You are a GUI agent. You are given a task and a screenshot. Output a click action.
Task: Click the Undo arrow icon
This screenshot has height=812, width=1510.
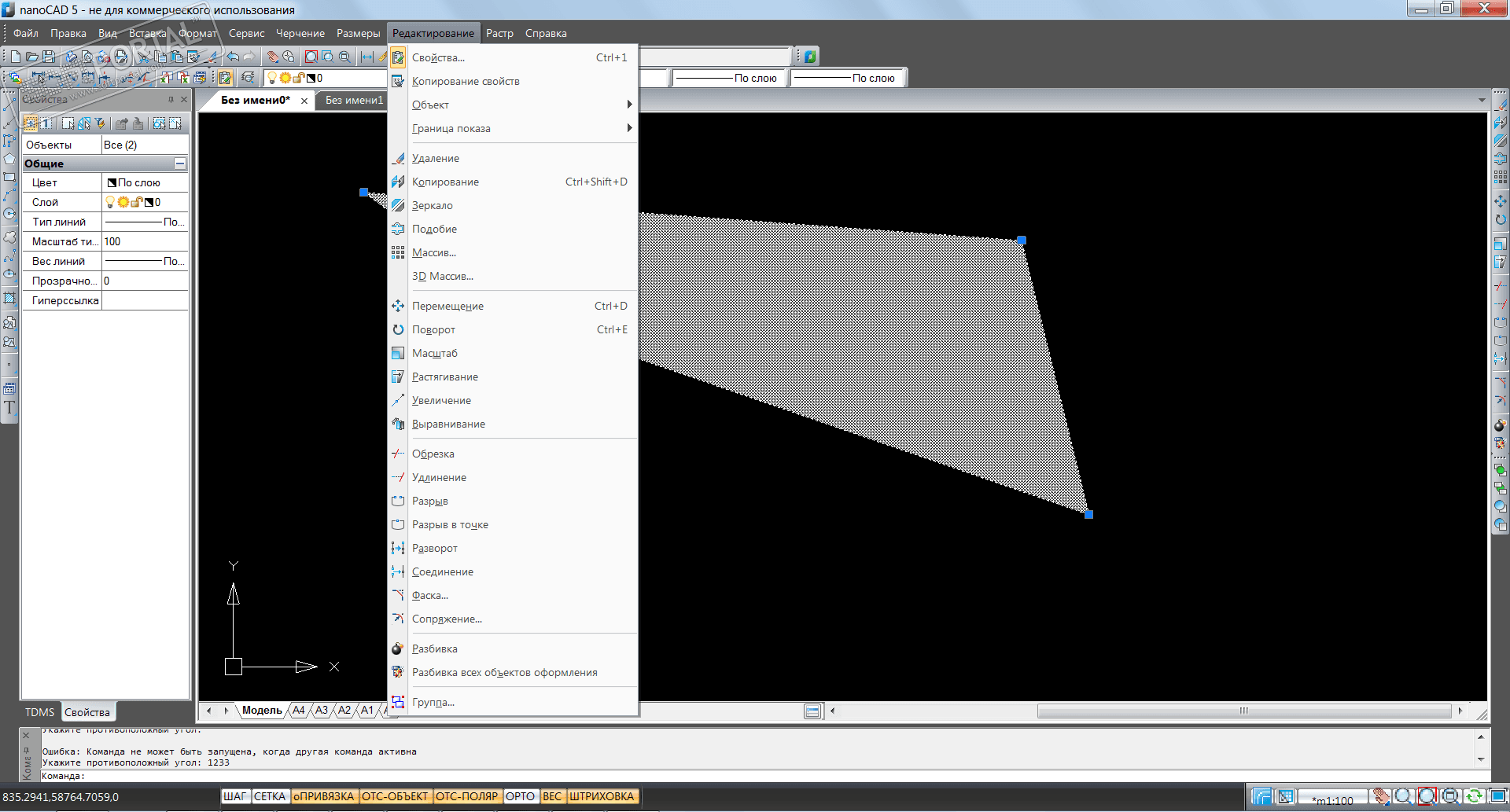233,57
